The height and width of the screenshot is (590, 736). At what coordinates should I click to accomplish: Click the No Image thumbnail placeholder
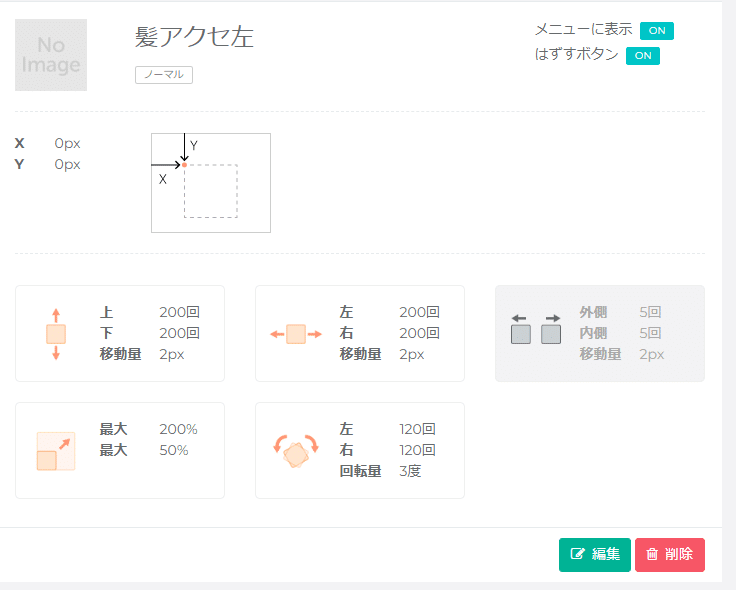coord(51,55)
